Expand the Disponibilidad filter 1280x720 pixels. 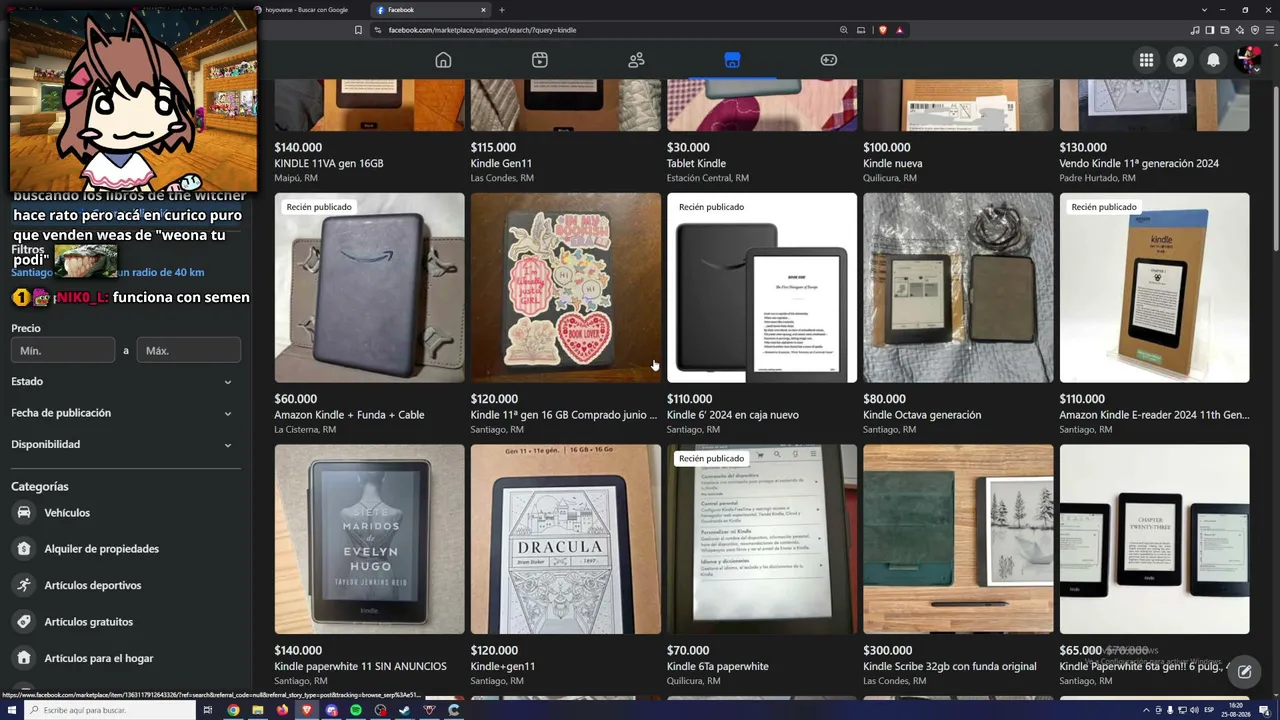125,444
